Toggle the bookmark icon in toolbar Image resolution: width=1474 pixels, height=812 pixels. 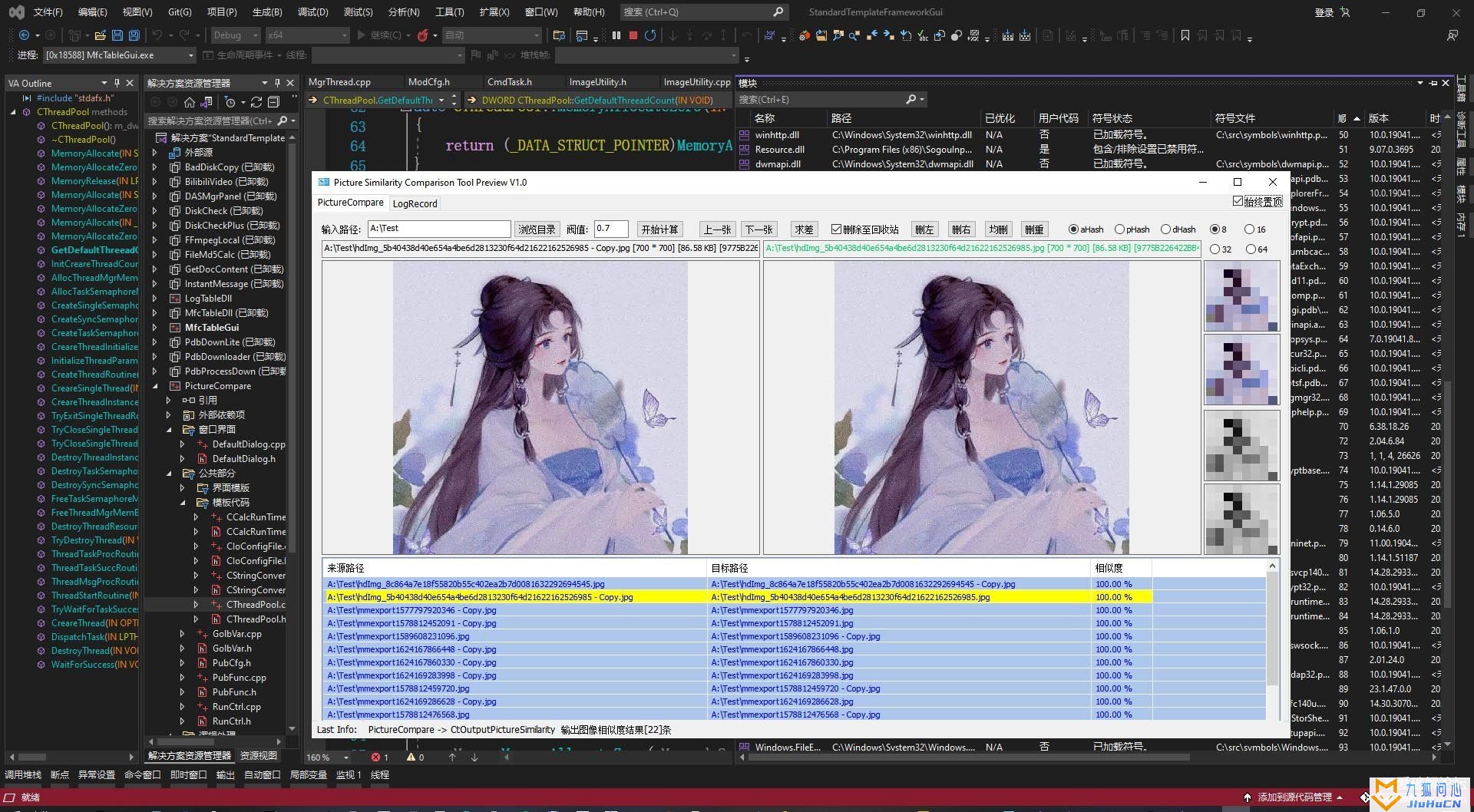(x=1185, y=35)
